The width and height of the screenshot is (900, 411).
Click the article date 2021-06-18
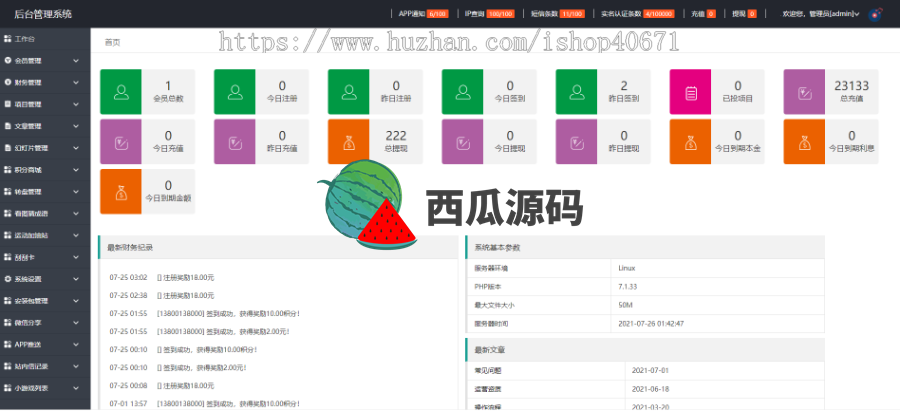click(650, 389)
